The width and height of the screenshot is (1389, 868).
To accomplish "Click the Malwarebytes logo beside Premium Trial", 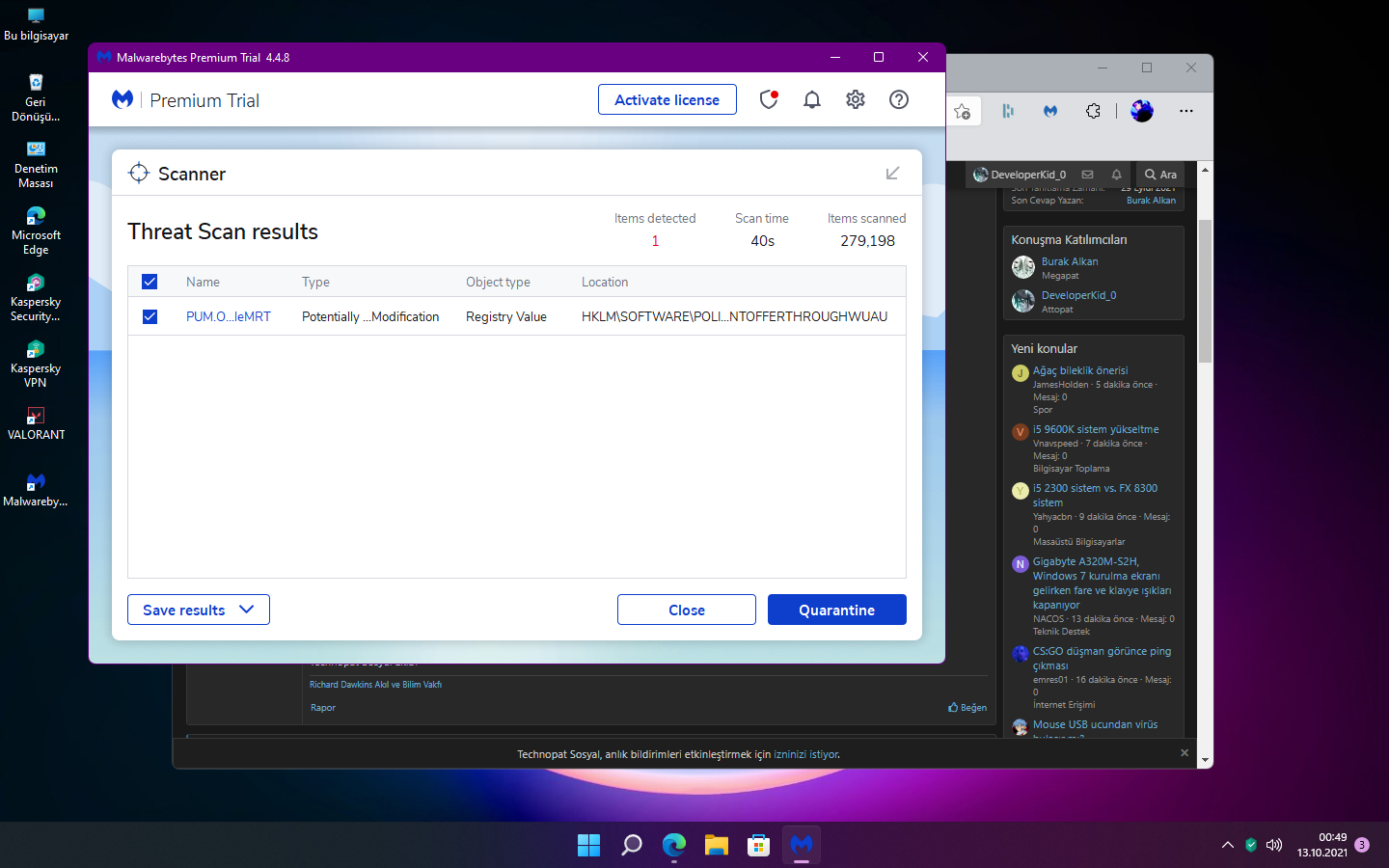I will (x=123, y=99).
